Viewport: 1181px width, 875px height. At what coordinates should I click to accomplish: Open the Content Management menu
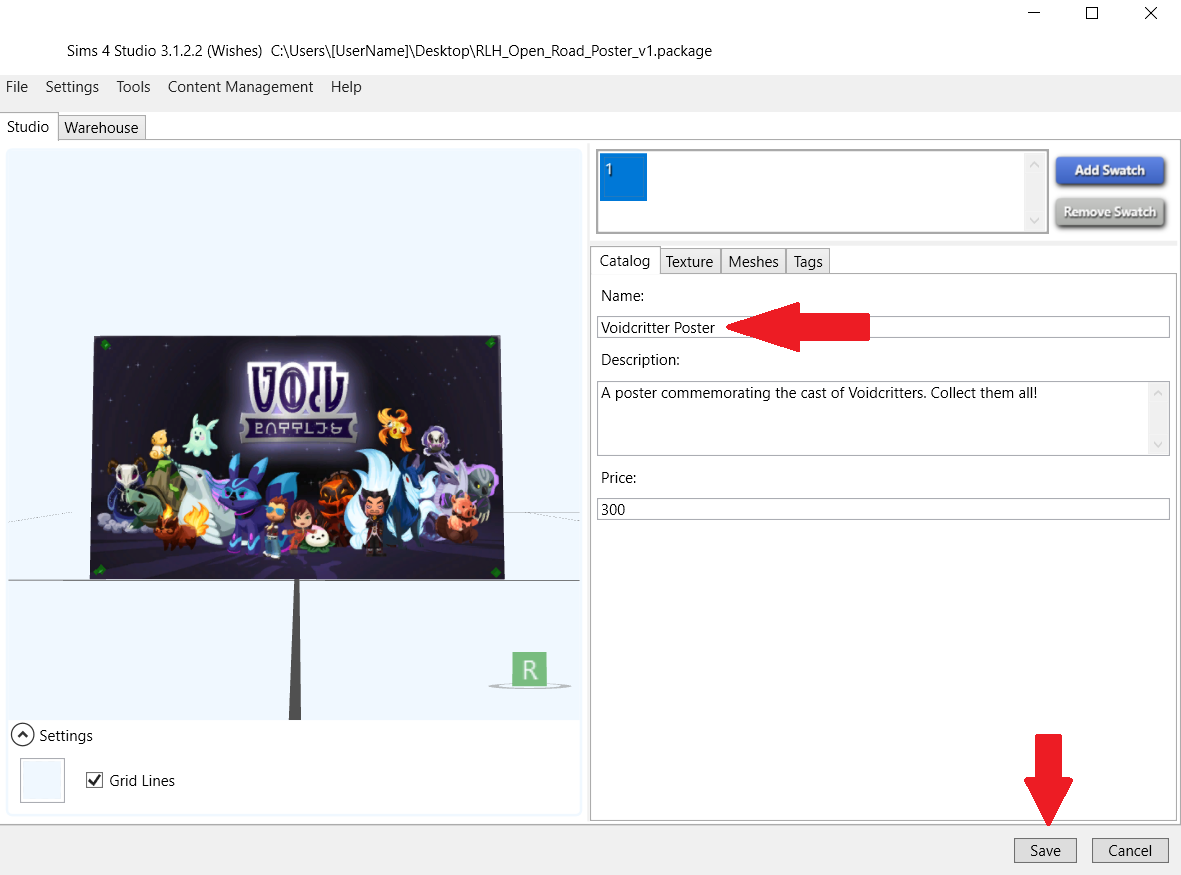click(240, 87)
